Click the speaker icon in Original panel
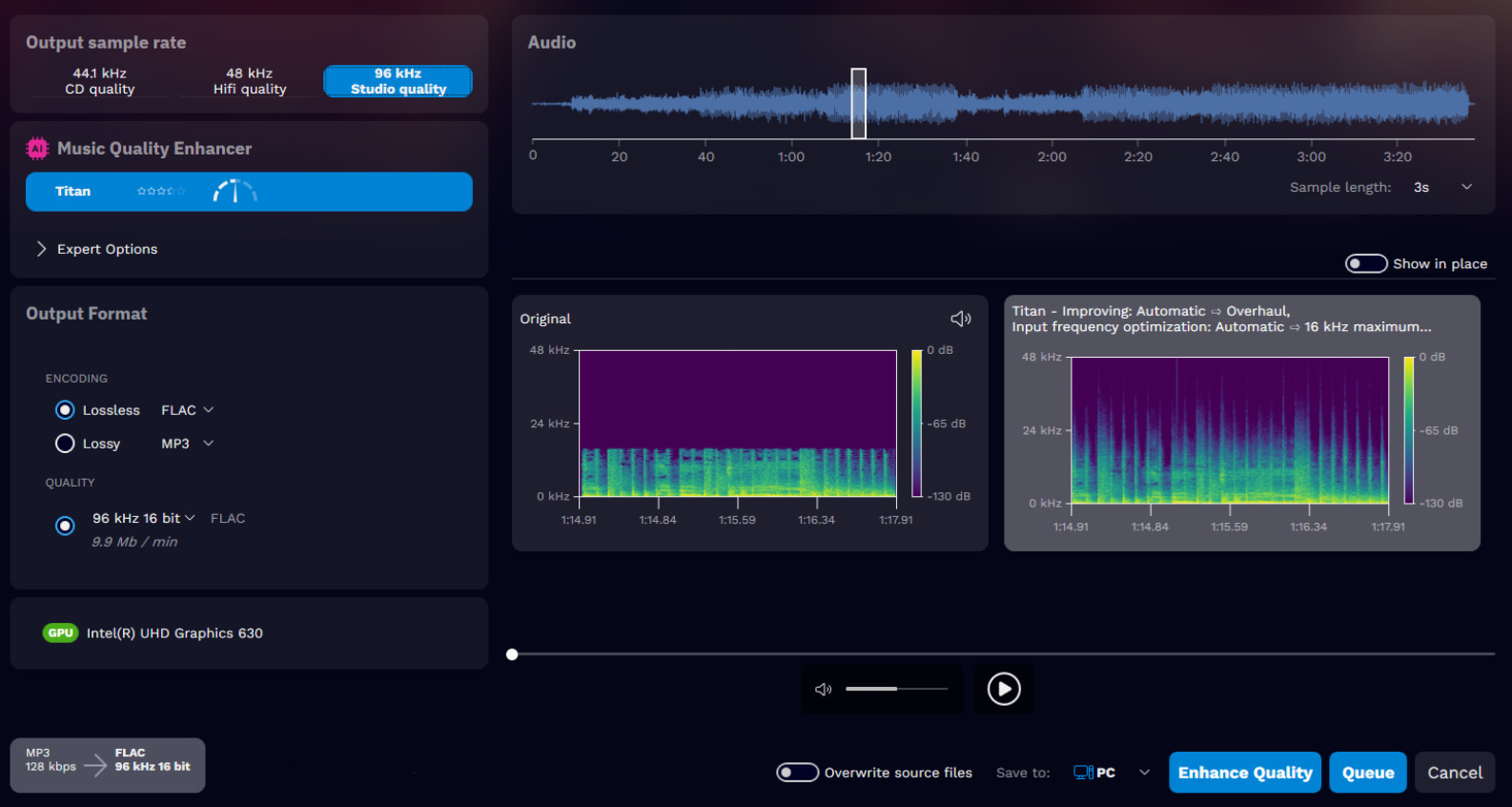 (x=960, y=319)
